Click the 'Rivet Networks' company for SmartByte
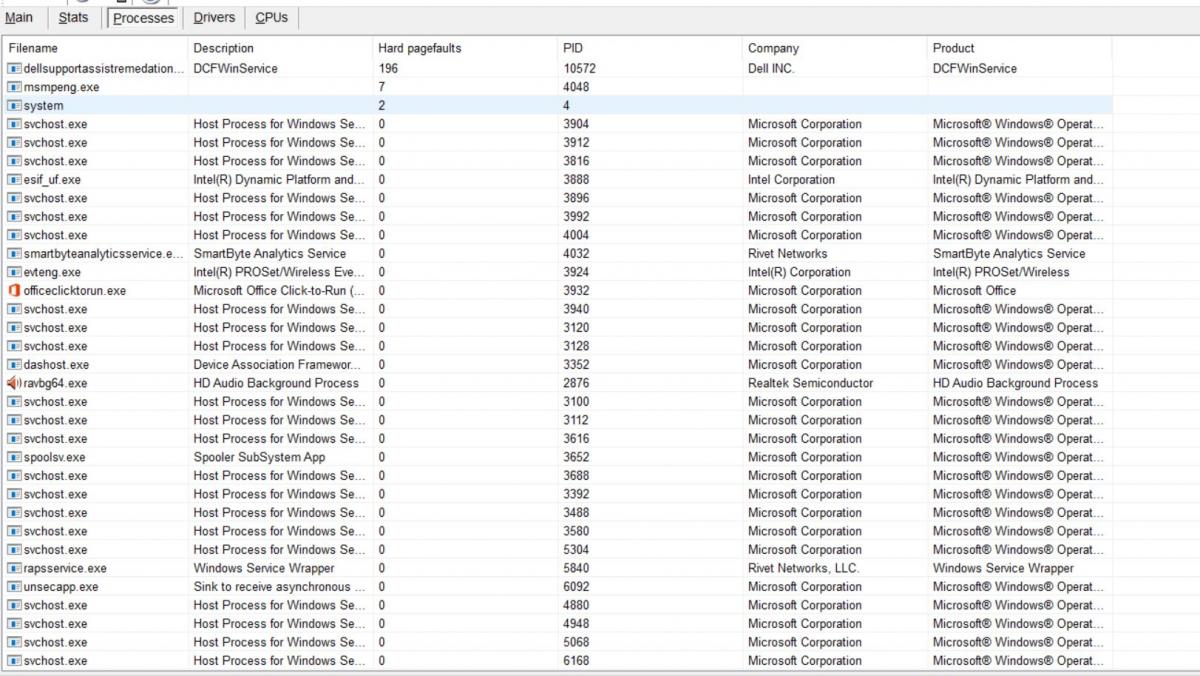The image size is (1200, 676). [788, 254]
